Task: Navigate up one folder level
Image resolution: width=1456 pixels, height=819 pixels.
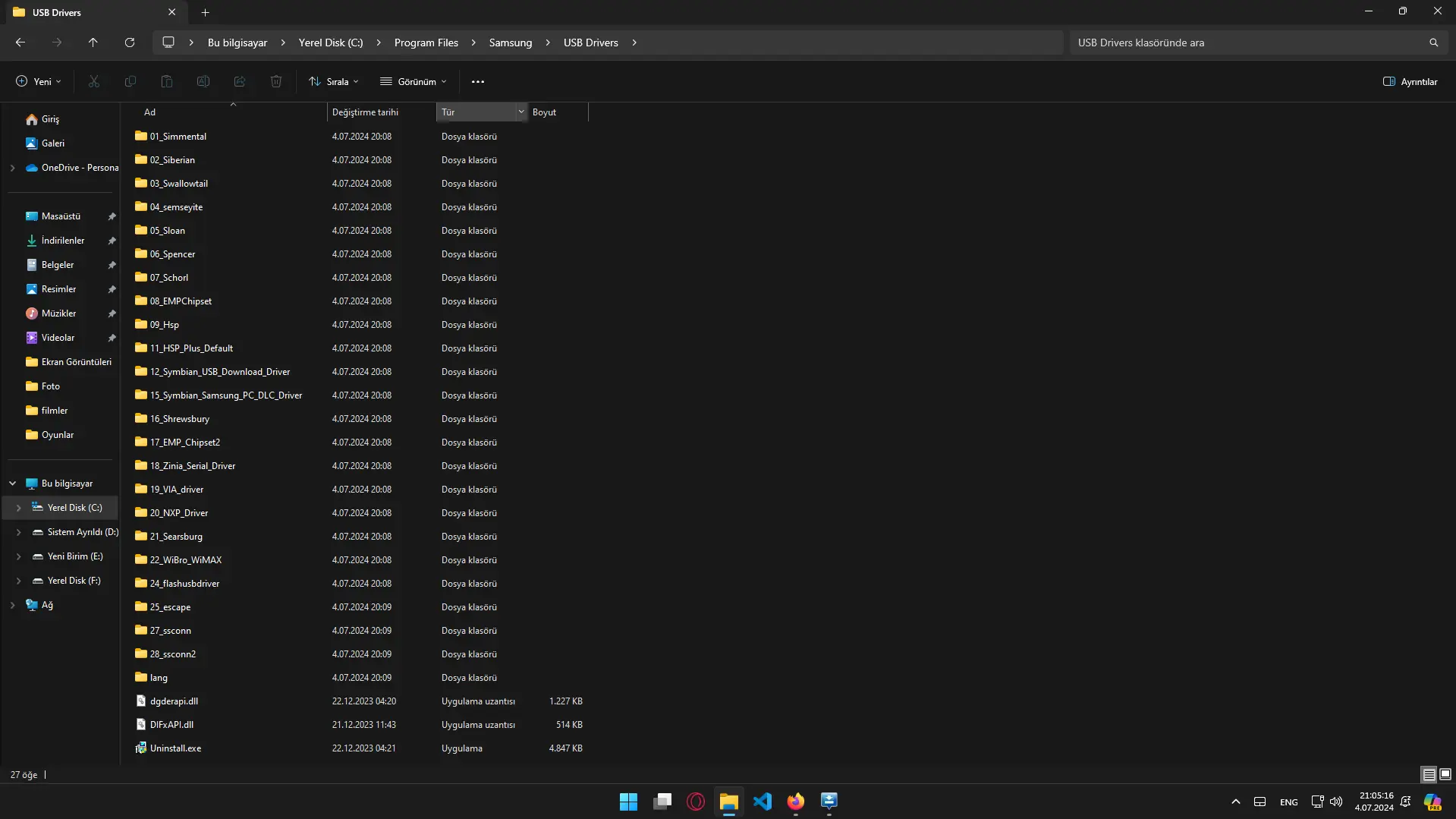Action: [x=93, y=43]
